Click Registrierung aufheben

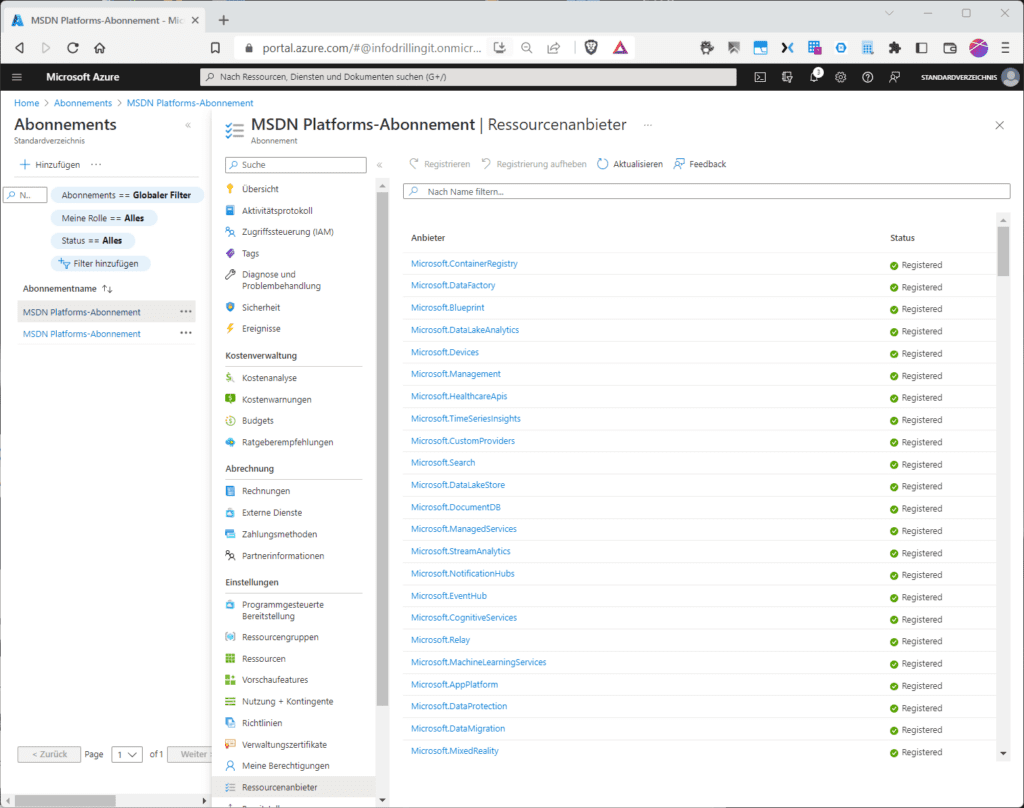[x=534, y=164]
